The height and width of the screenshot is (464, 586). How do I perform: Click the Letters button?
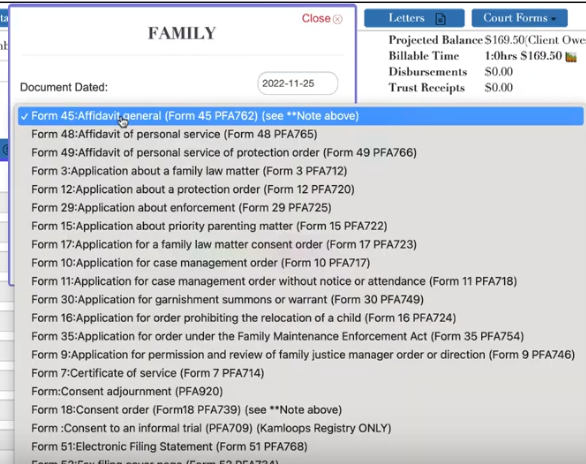414,18
